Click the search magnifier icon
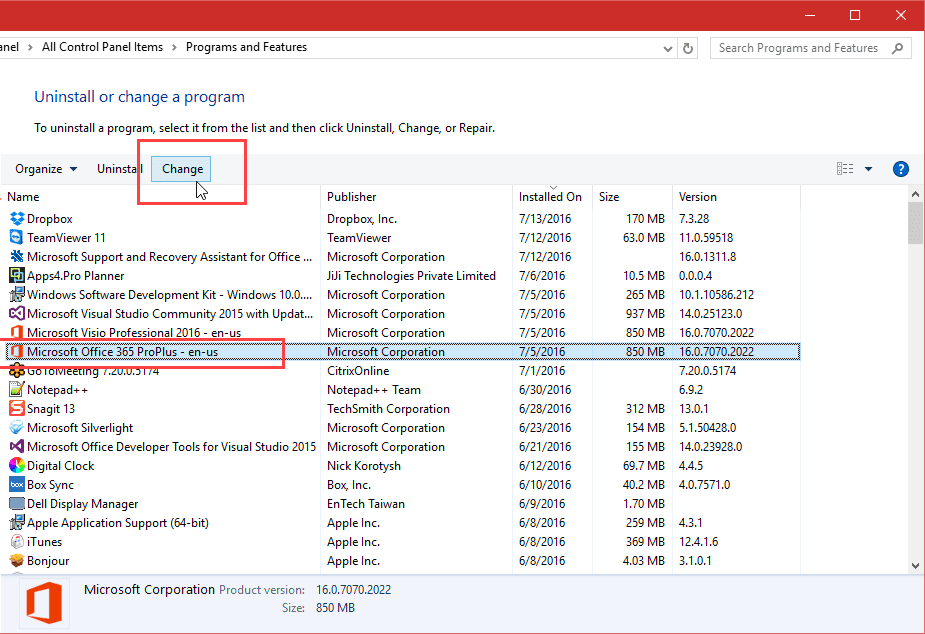925x634 pixels. click(x=897, y=48)
